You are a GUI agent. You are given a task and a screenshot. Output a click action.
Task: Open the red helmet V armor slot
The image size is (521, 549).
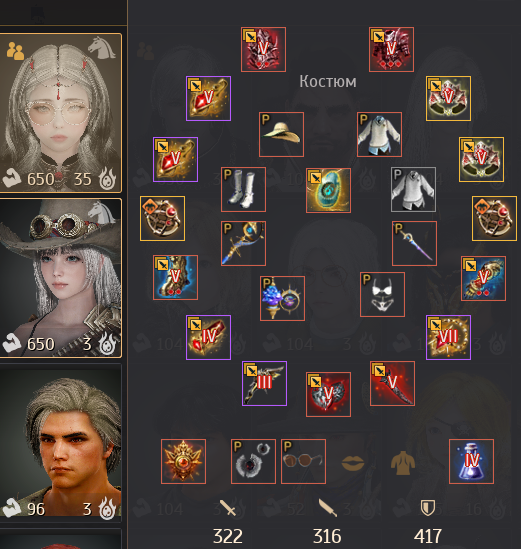pos(263,49)
